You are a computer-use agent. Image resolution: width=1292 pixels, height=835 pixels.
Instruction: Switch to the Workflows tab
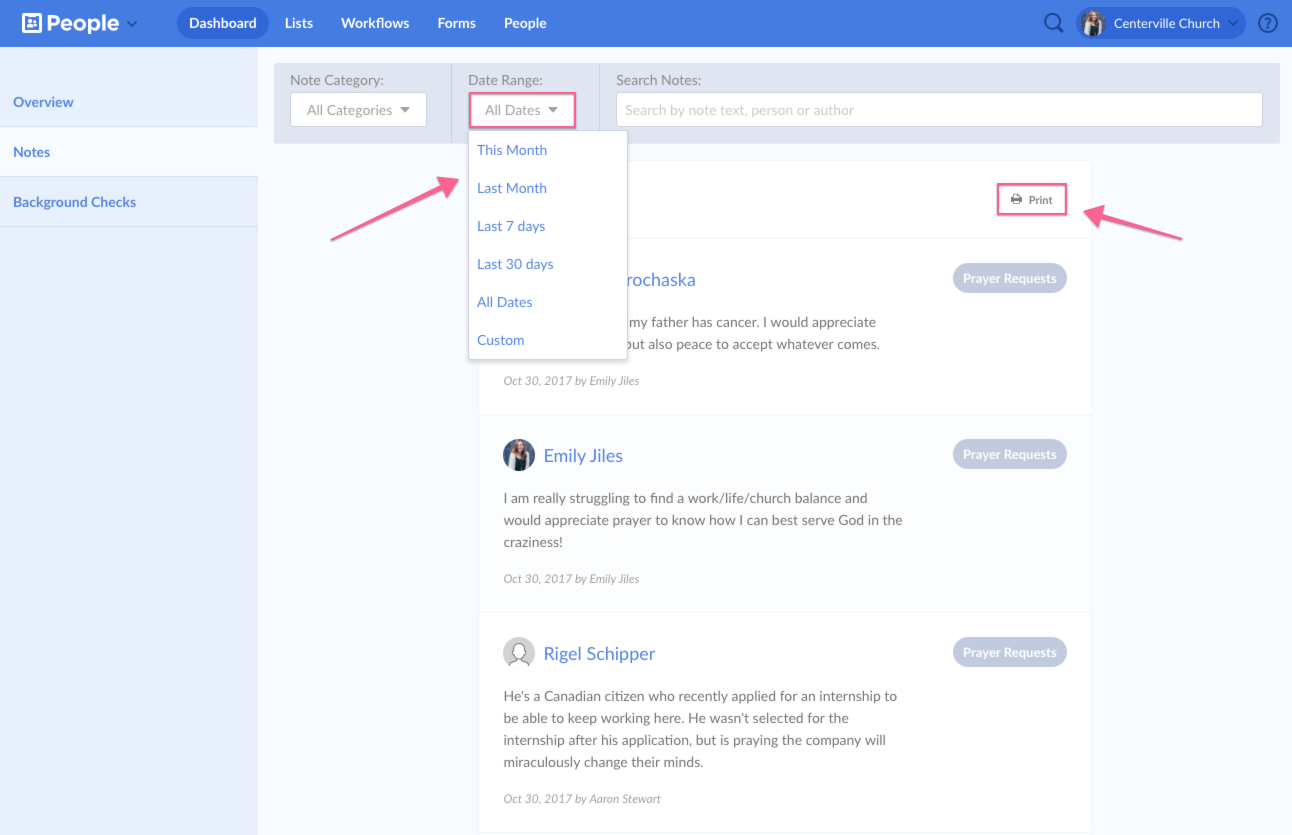click(x=375, y=23)
